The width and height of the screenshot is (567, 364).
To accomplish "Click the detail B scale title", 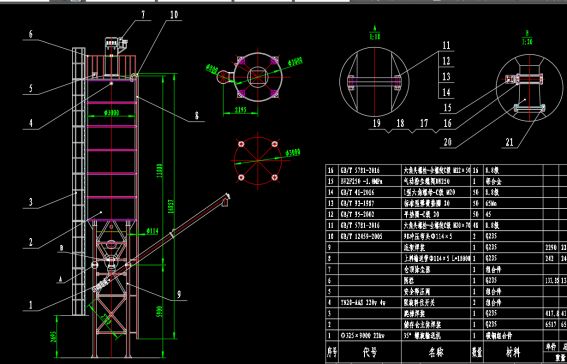I will (528, 38).
